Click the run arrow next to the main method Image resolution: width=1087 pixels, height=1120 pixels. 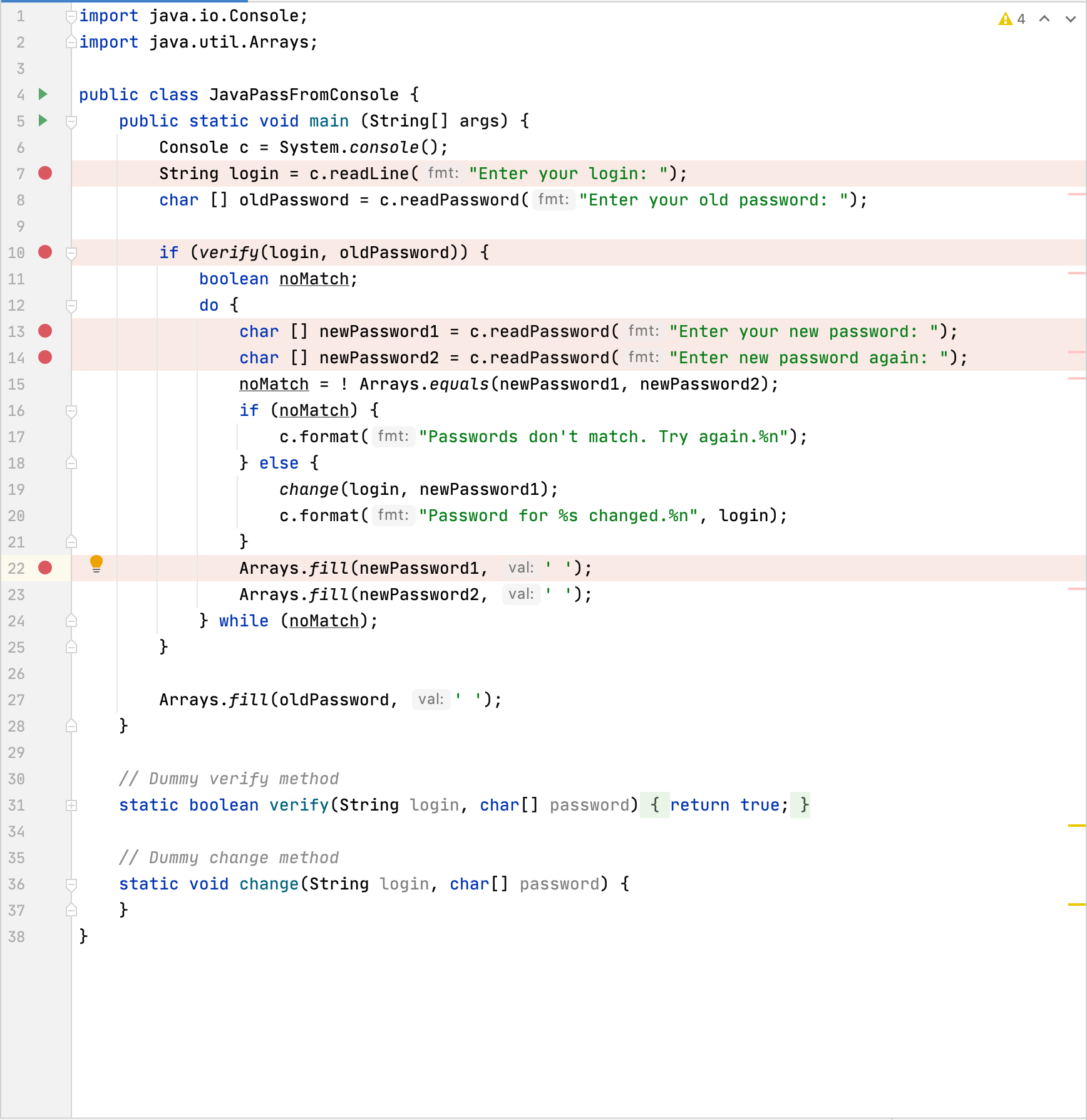coord(43,121)
